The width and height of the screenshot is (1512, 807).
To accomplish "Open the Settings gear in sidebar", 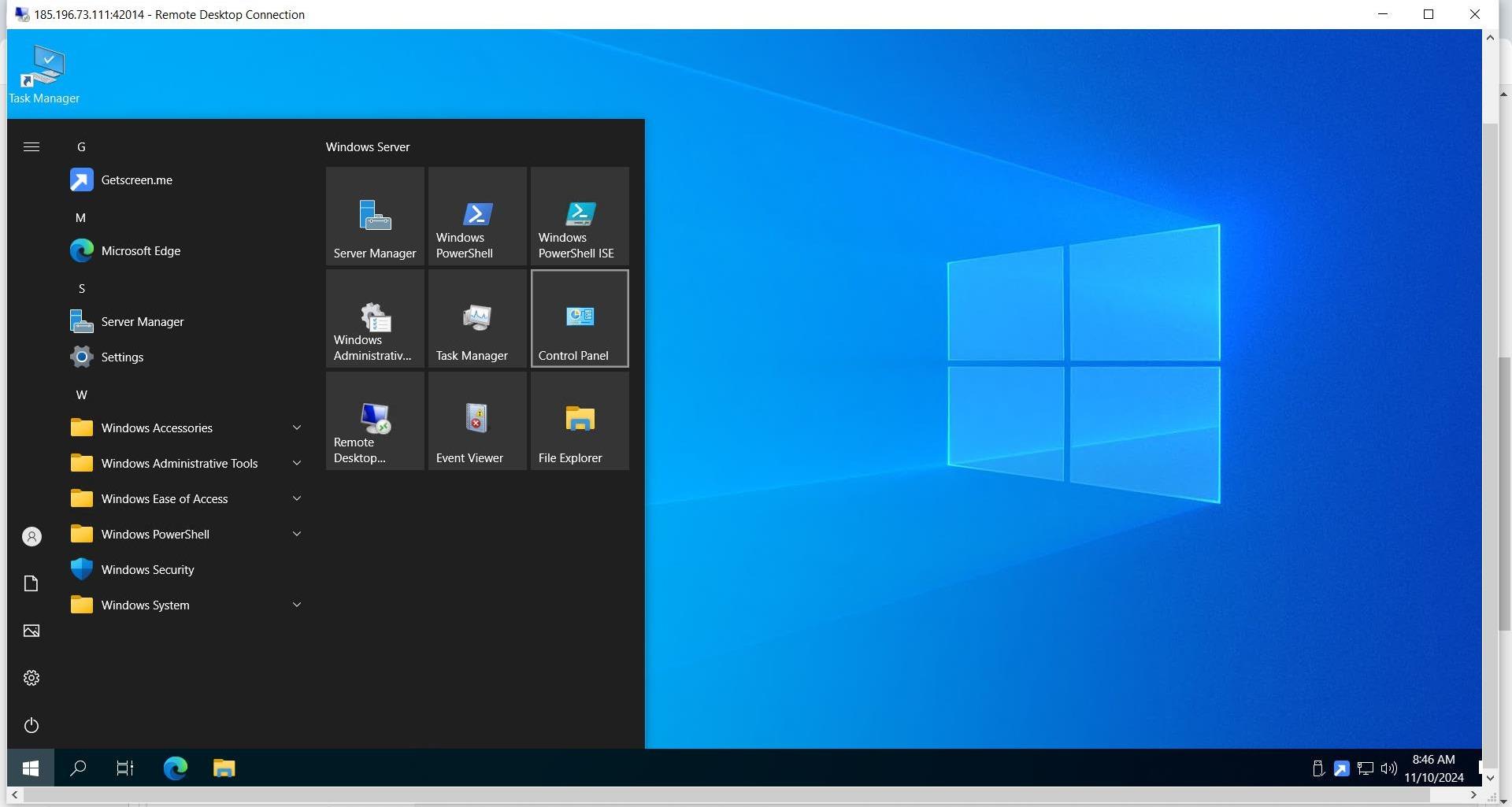I will [x=31, y=678].
